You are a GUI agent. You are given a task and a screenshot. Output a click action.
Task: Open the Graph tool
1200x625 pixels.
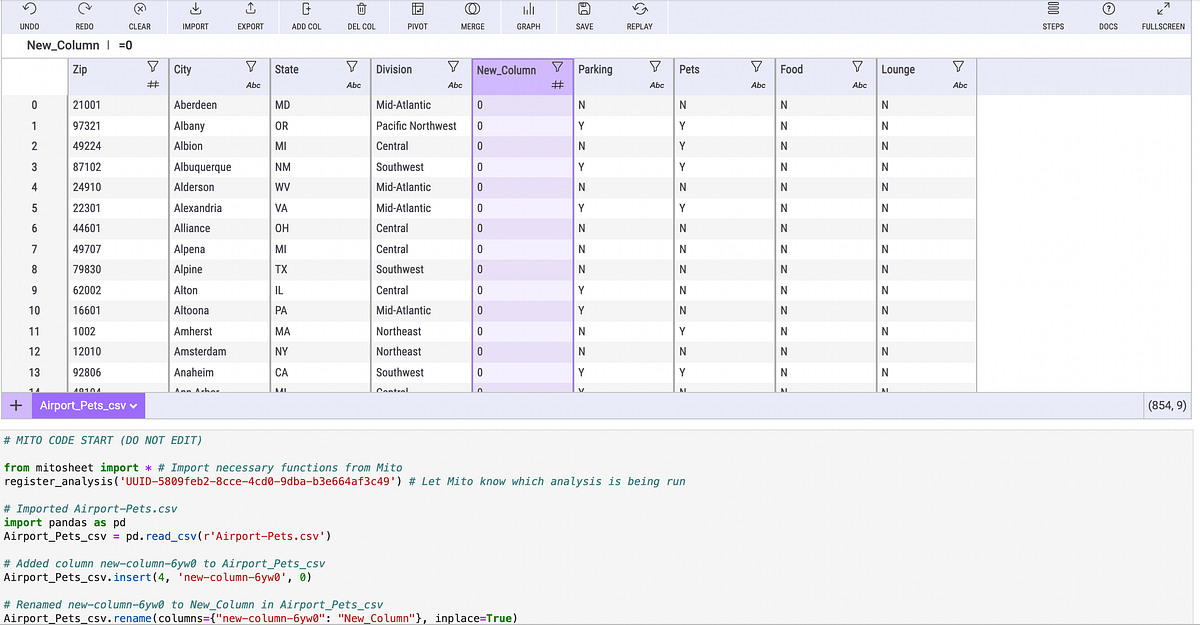[x=529, y=17]
